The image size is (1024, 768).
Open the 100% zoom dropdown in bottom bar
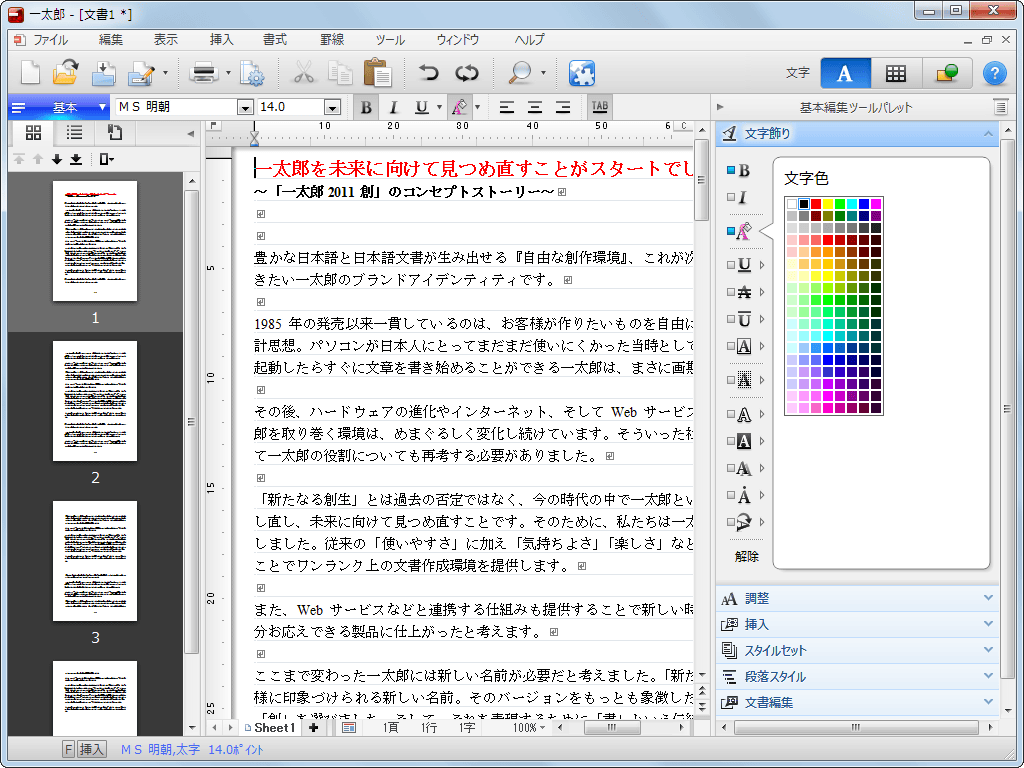point(529,728)
